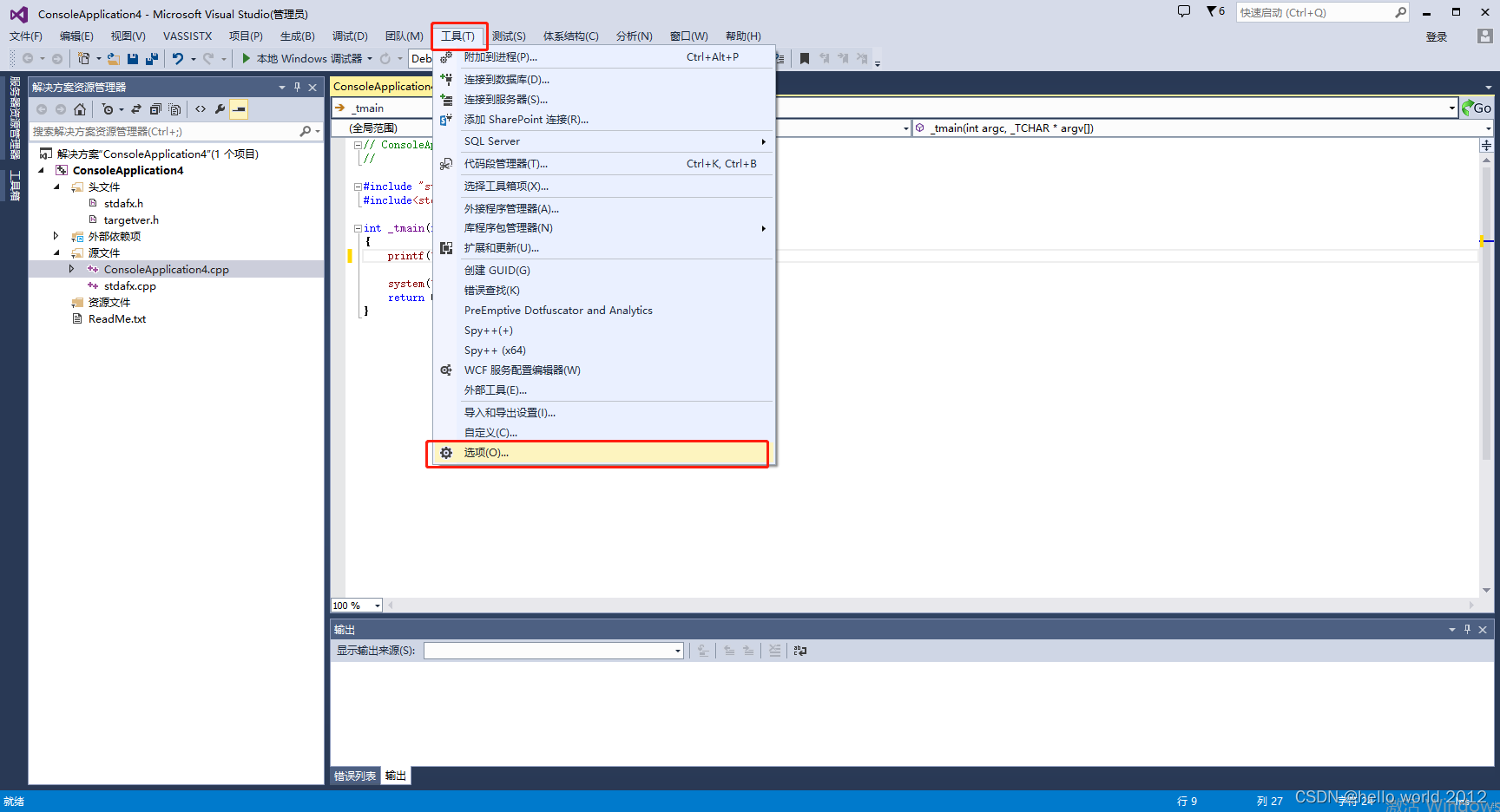The width and height of the screenshot is (1500, 812).
Task: Expand the ConsoleApplication4.cpp tree node
Action: click(x=72, y=269)
